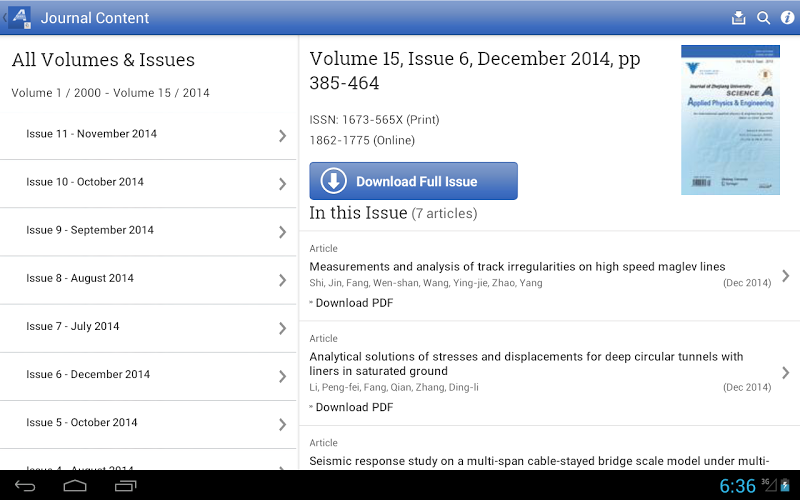Open the journal cover thumbnail
Image resolution: width=800 pixels, height=500 pixels.
[x=716, y=119]
